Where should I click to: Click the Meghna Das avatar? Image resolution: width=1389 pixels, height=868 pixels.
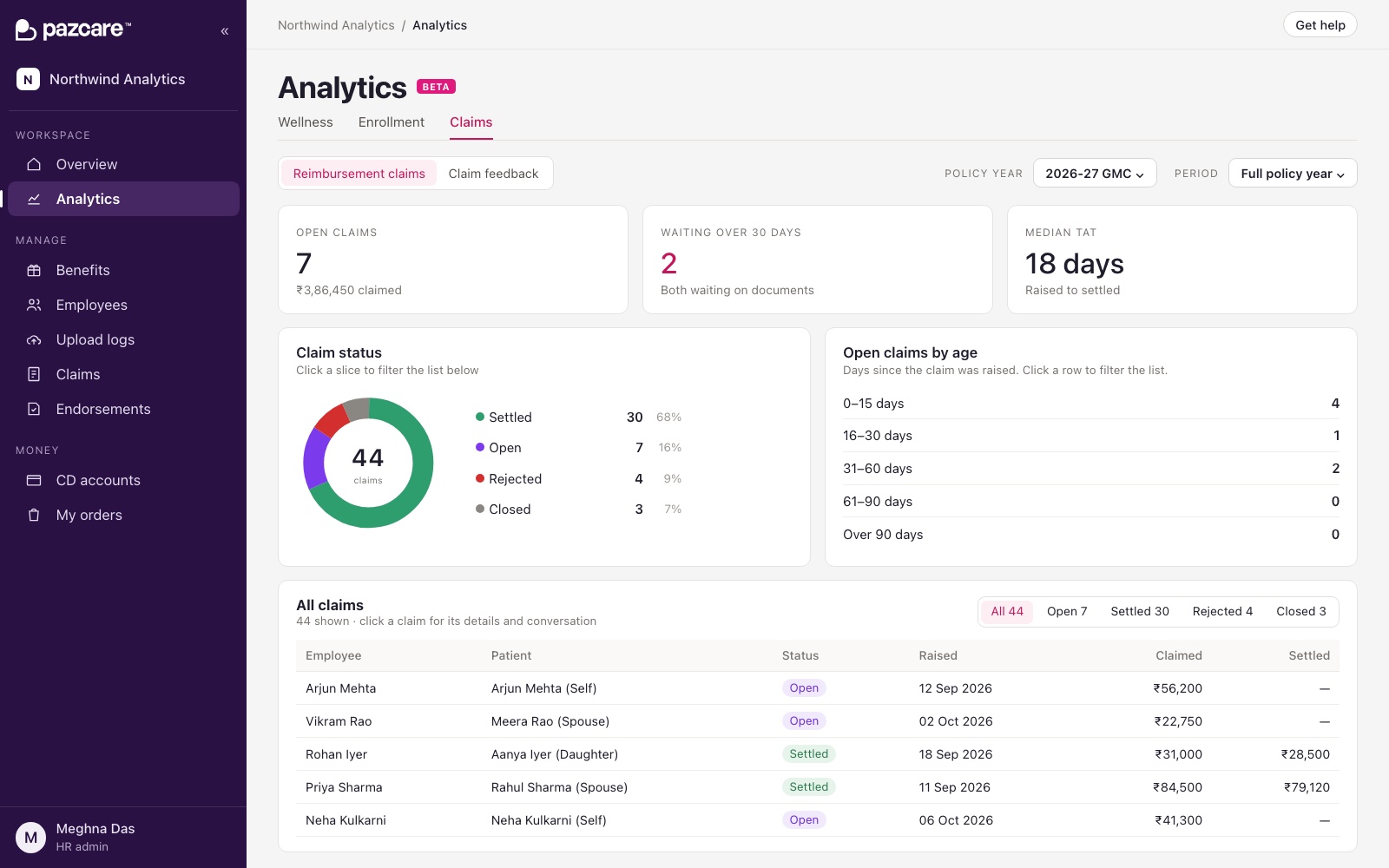30,838
